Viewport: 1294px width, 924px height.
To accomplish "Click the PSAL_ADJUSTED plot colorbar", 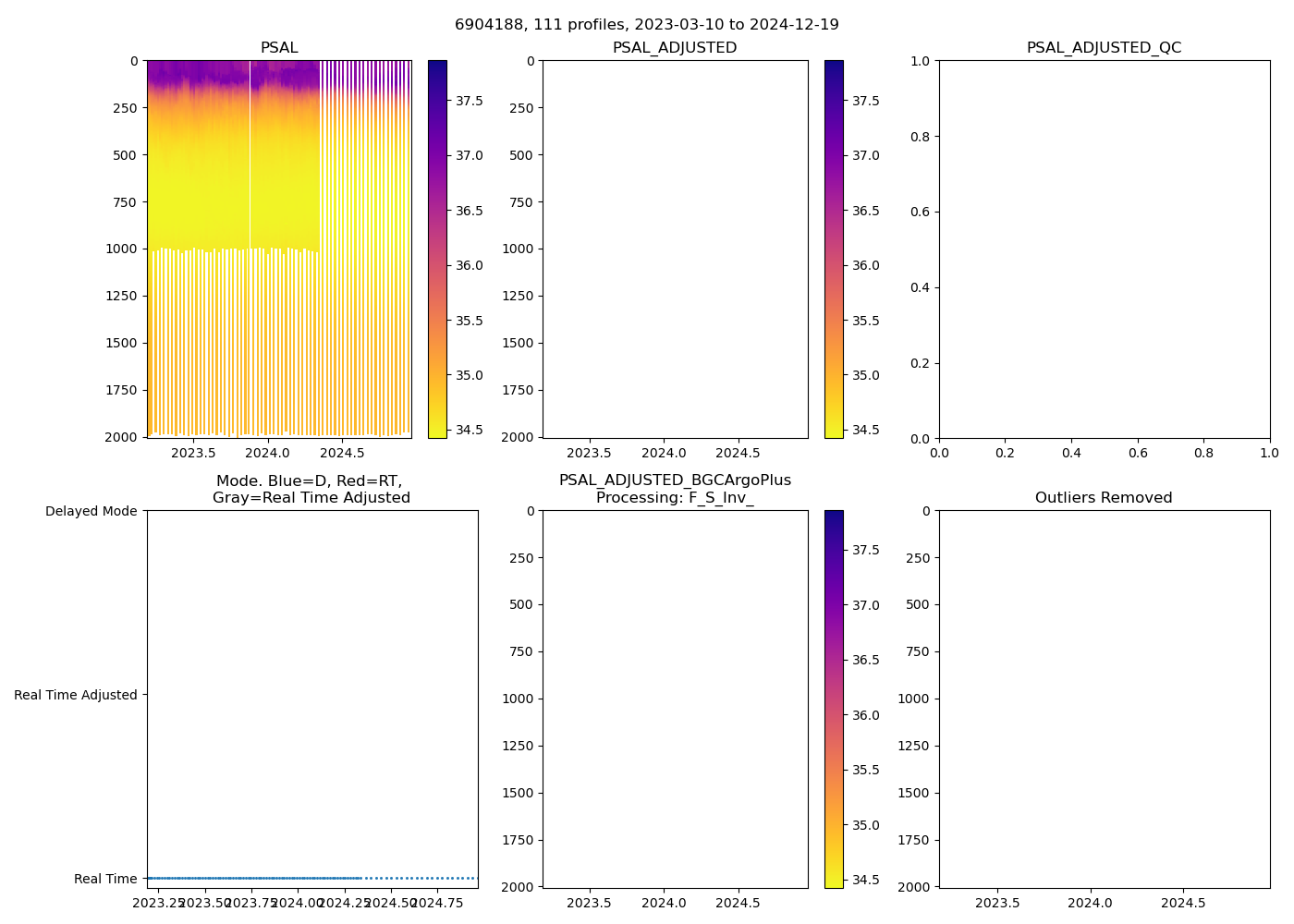I will click(x=834, y=249).
